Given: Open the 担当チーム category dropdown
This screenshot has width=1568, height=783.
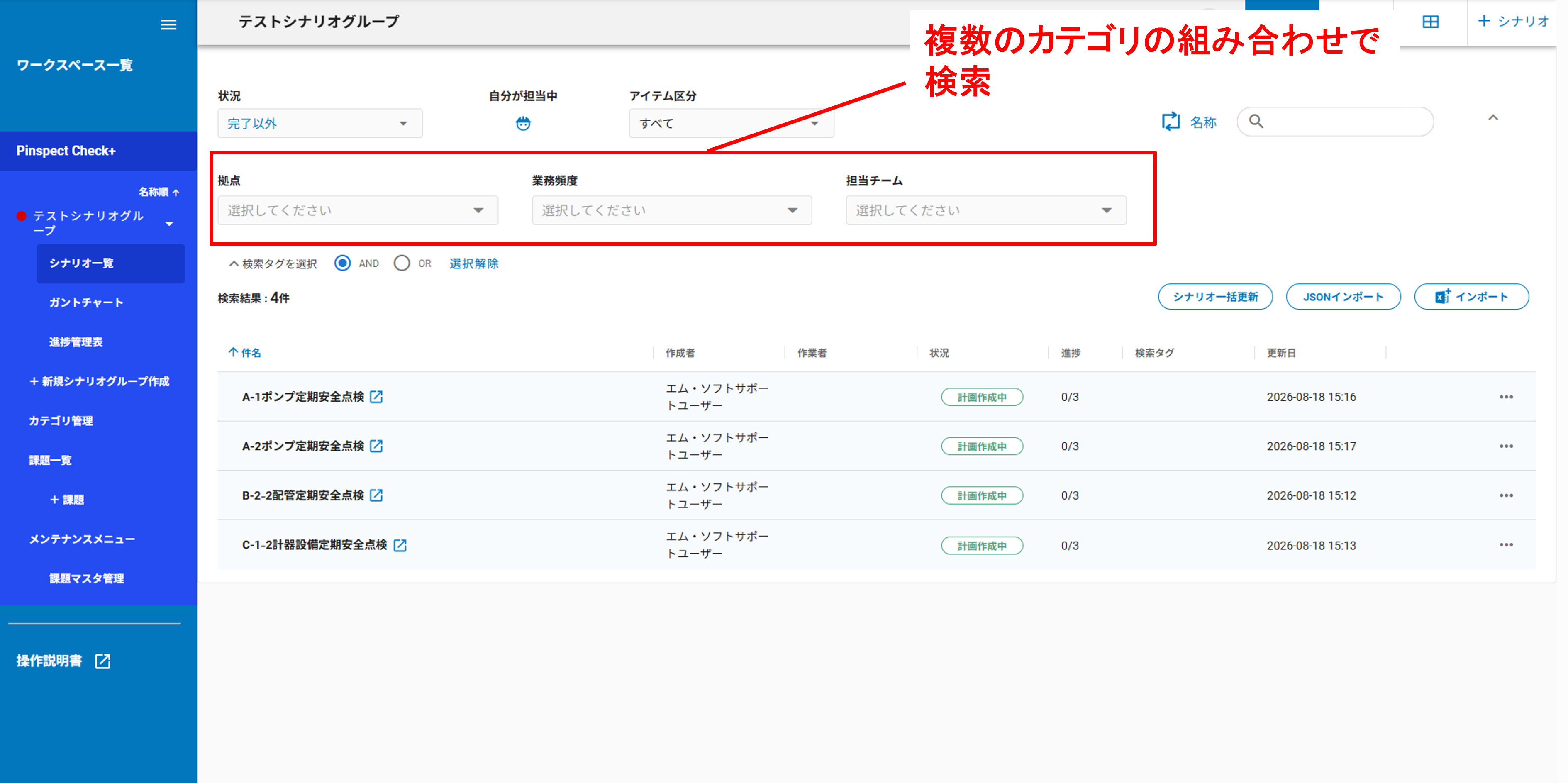Looking at the screenshot, I should [986, 211].
